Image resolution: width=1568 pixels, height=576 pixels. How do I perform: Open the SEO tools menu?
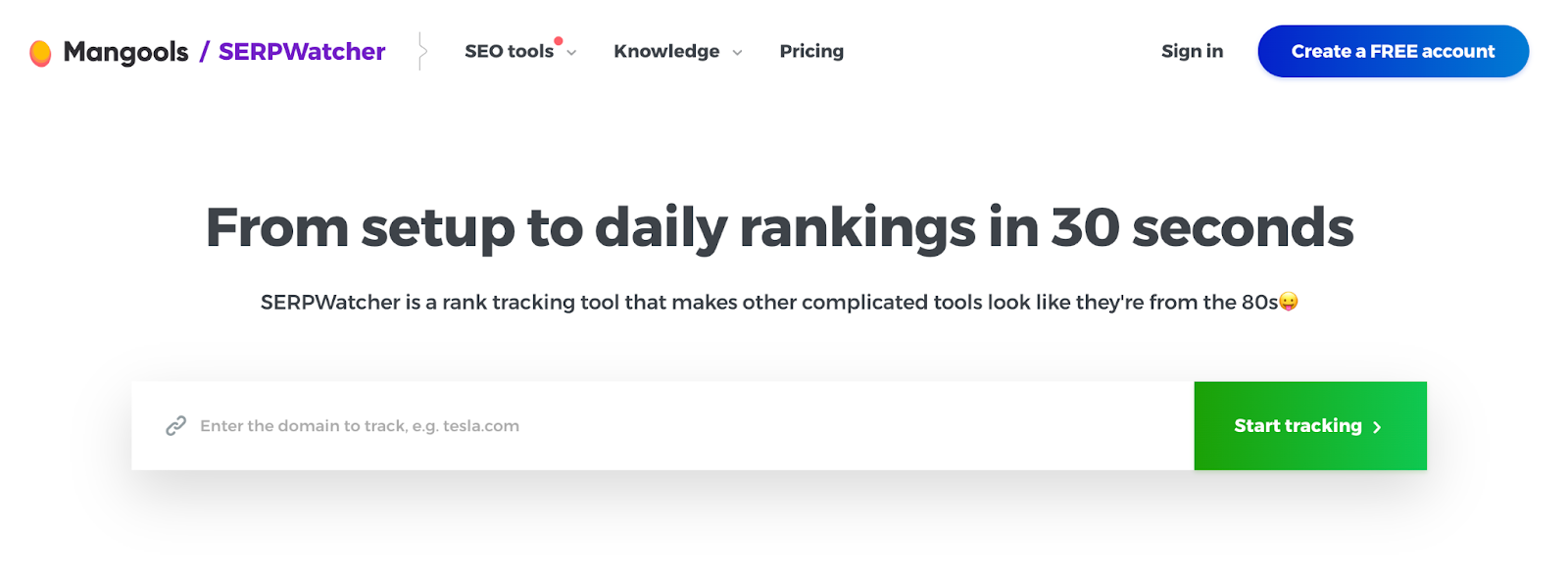coord(509,52)
